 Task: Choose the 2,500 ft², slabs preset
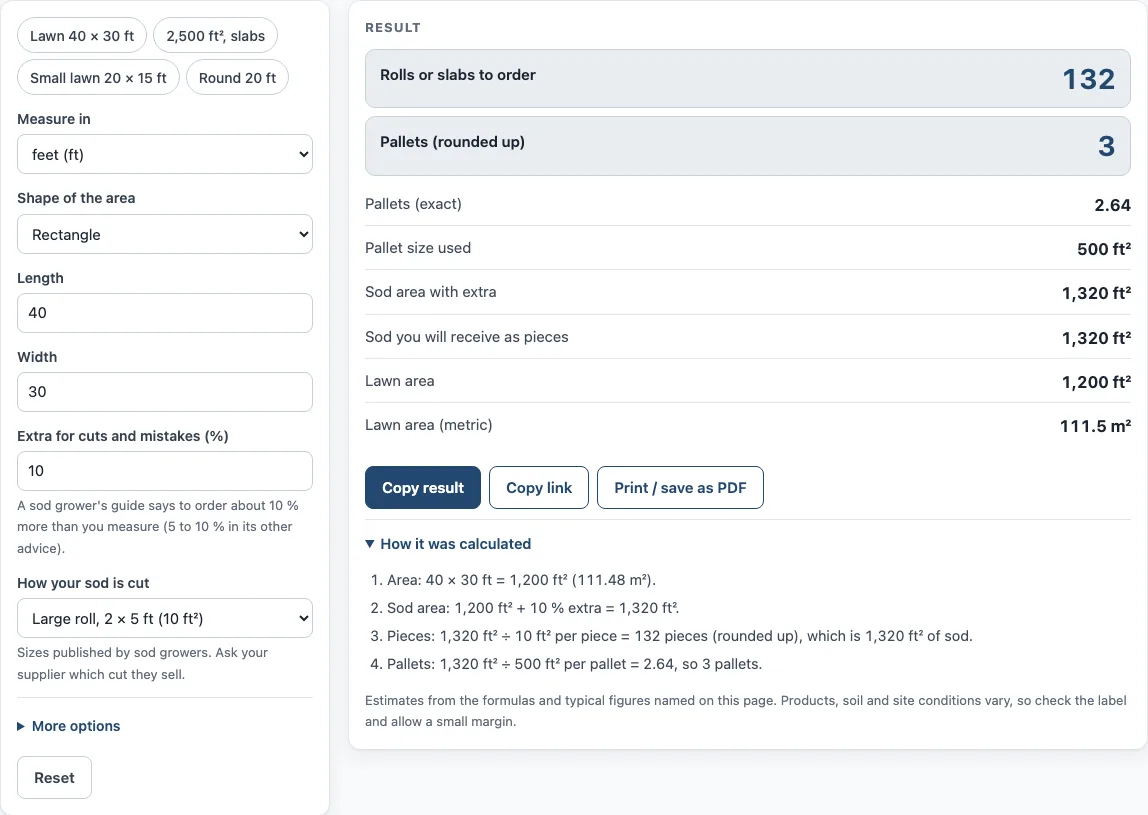[x=215, y=36]
